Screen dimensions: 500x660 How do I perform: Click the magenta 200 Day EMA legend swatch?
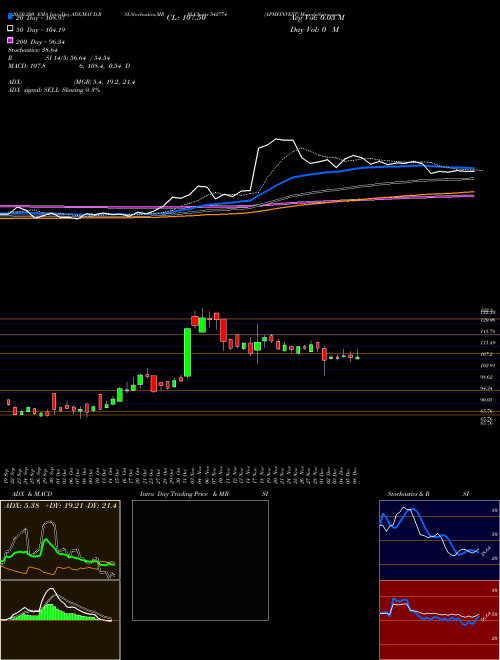click(10, 40)
